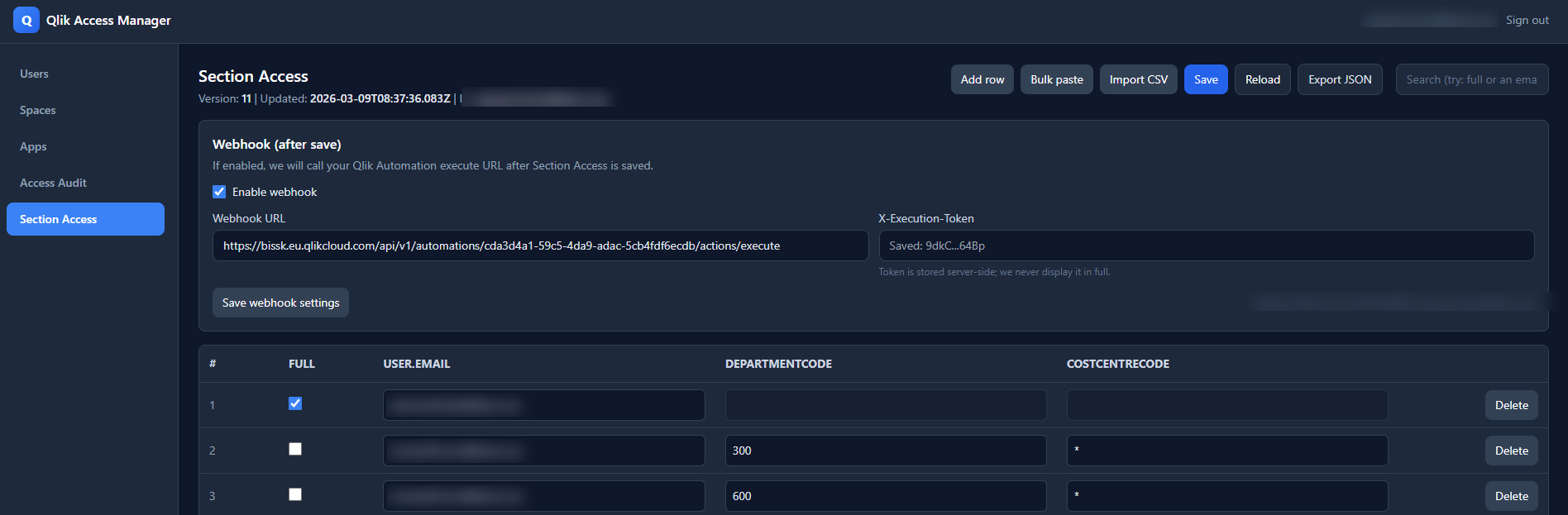
Task: Click the Reload button
Action: (1263, 79)
